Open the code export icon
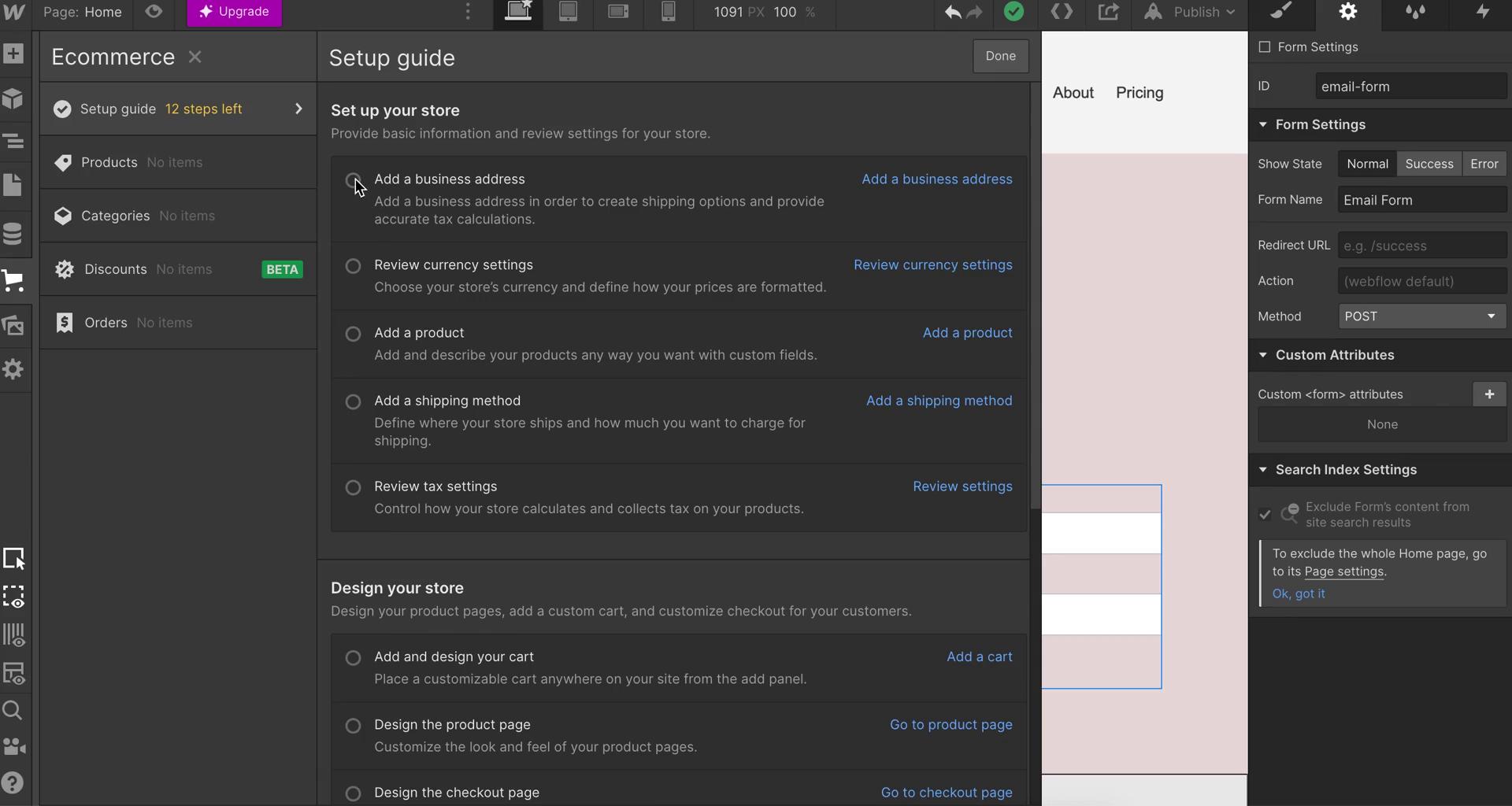 pyautogui.click(x=1062, y=12)
